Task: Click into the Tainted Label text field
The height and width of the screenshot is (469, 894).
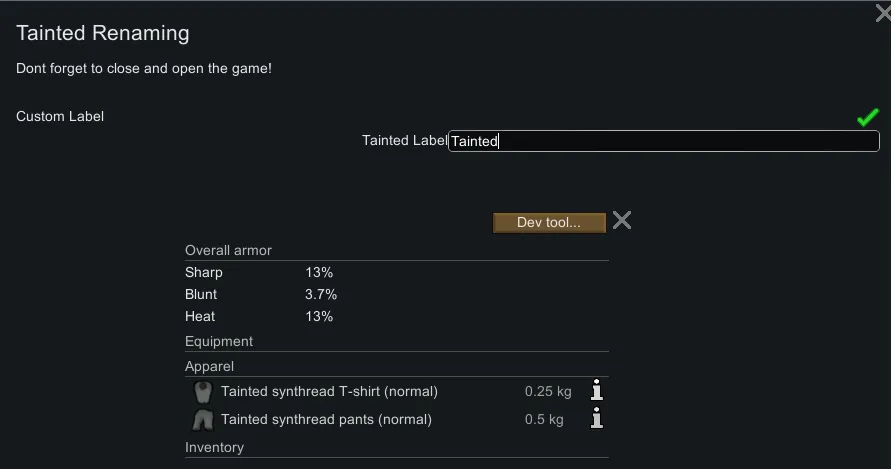Action: (x=663, y=141)
